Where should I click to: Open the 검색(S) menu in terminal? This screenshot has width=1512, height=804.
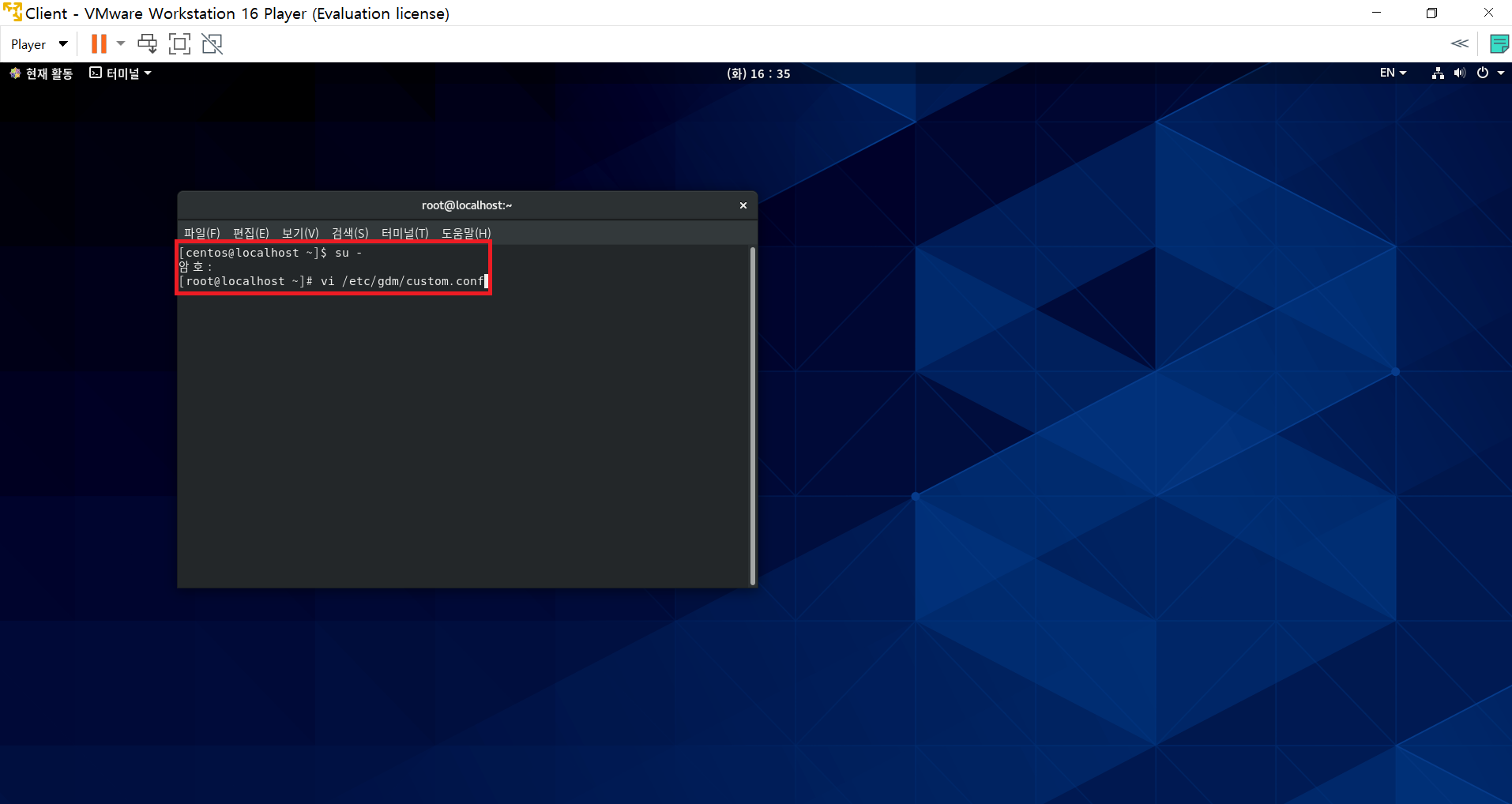tap(350, 233)
